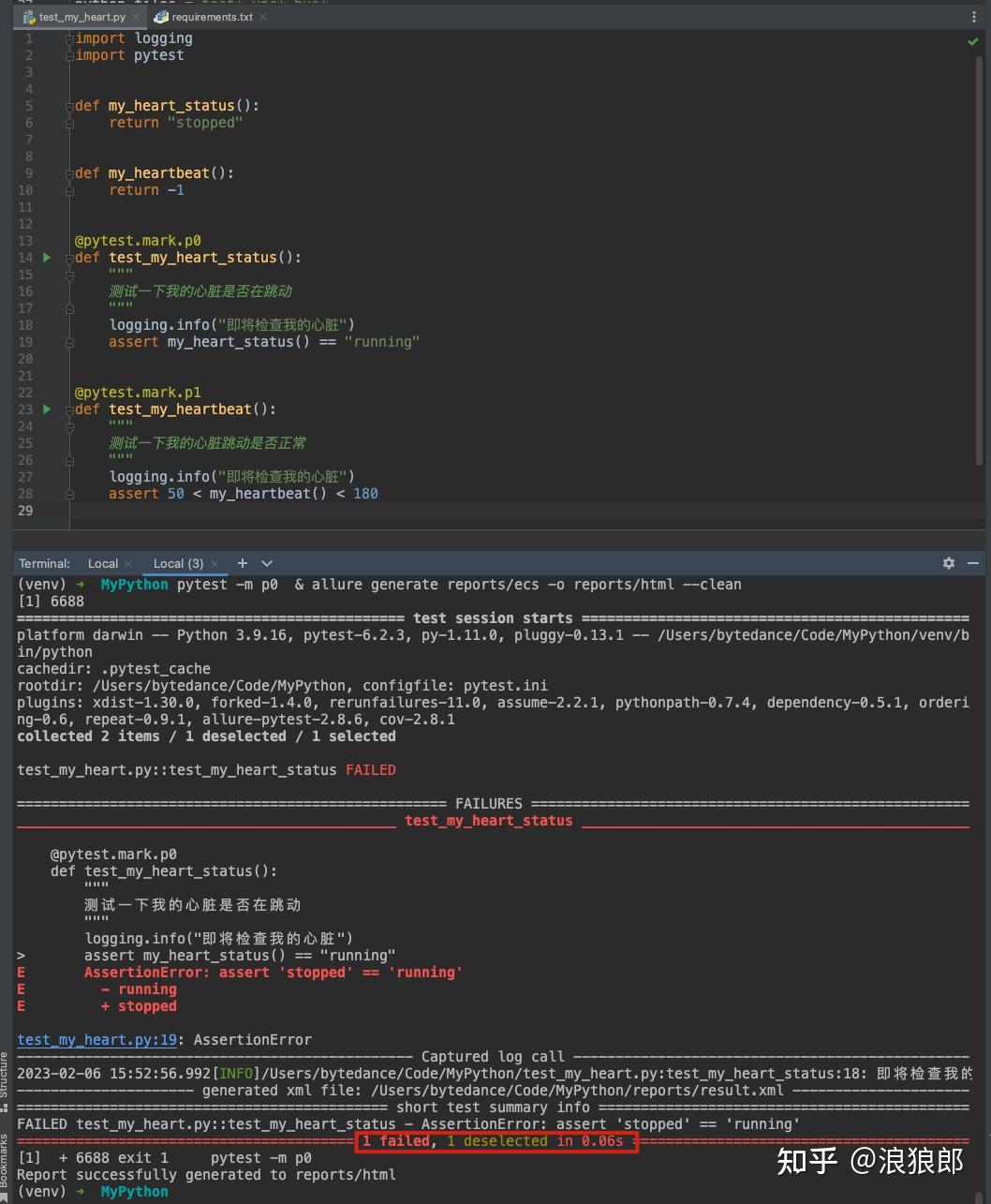Image resolution: width=991 pixels, height=1204 pixels.
Task: Click the requirements.txt file type icon
Action: pos(159,16)
